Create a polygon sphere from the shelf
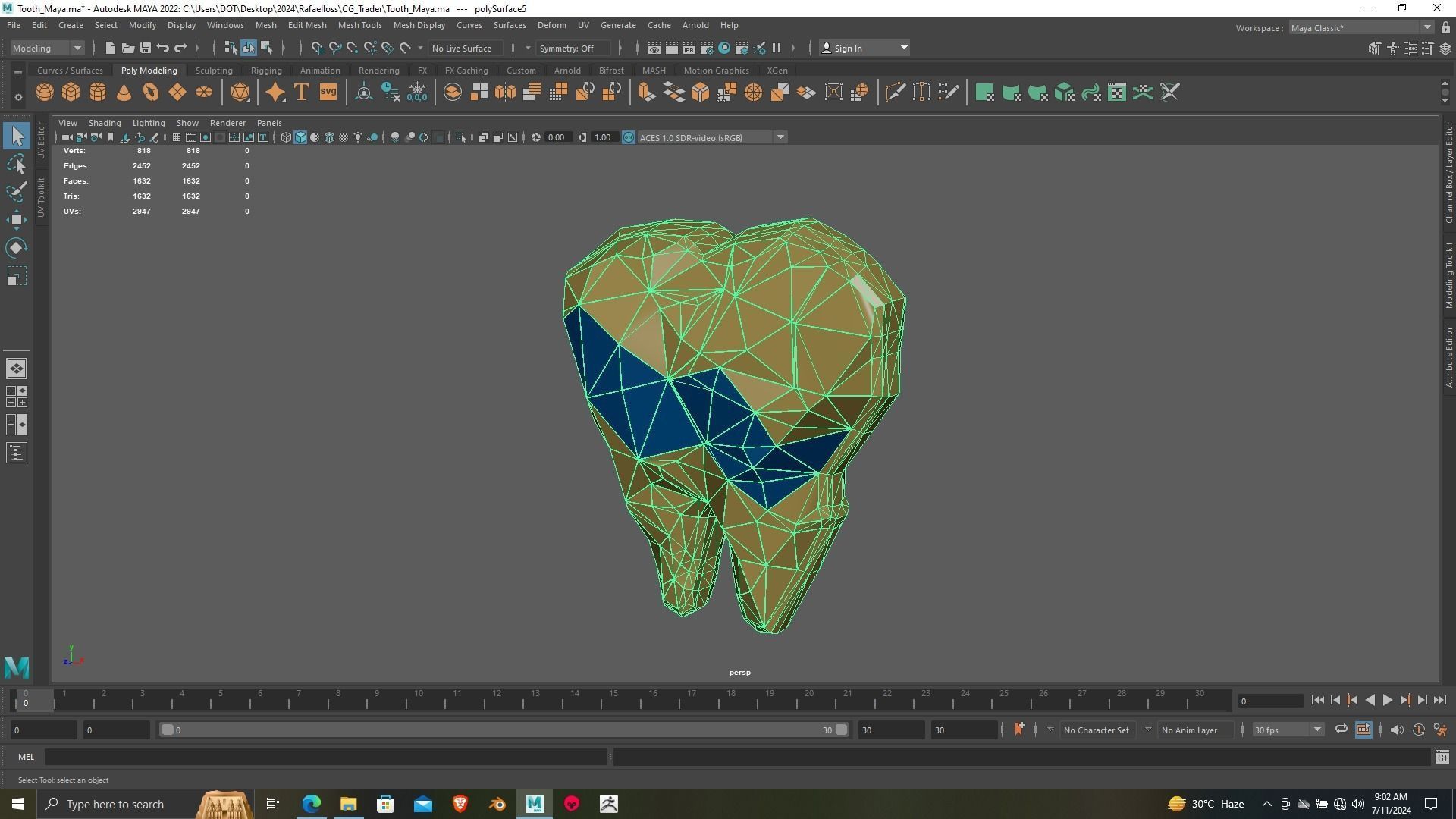 [45, 93]
